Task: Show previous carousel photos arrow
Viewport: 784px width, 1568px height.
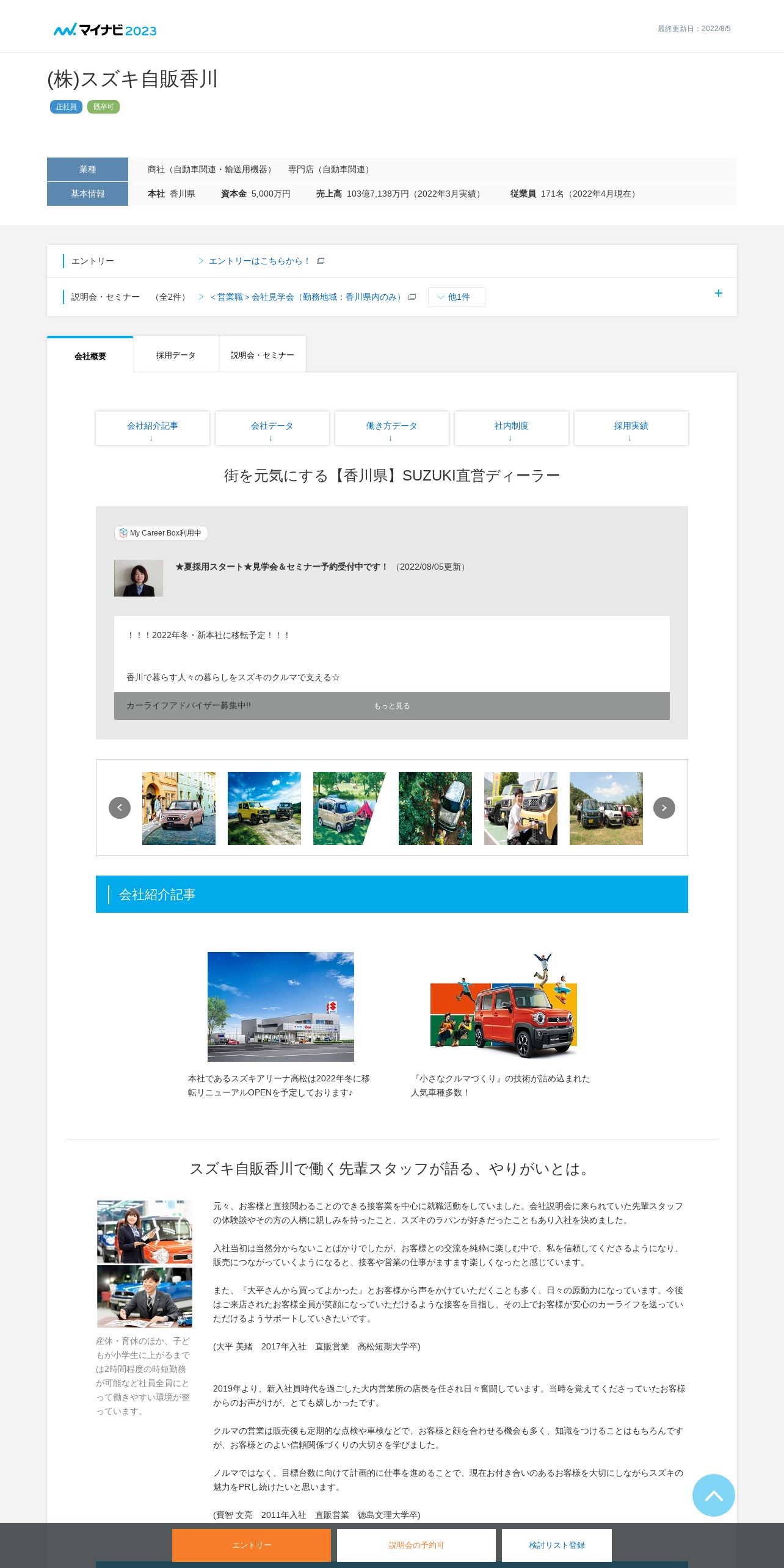Action: (120, 808)
